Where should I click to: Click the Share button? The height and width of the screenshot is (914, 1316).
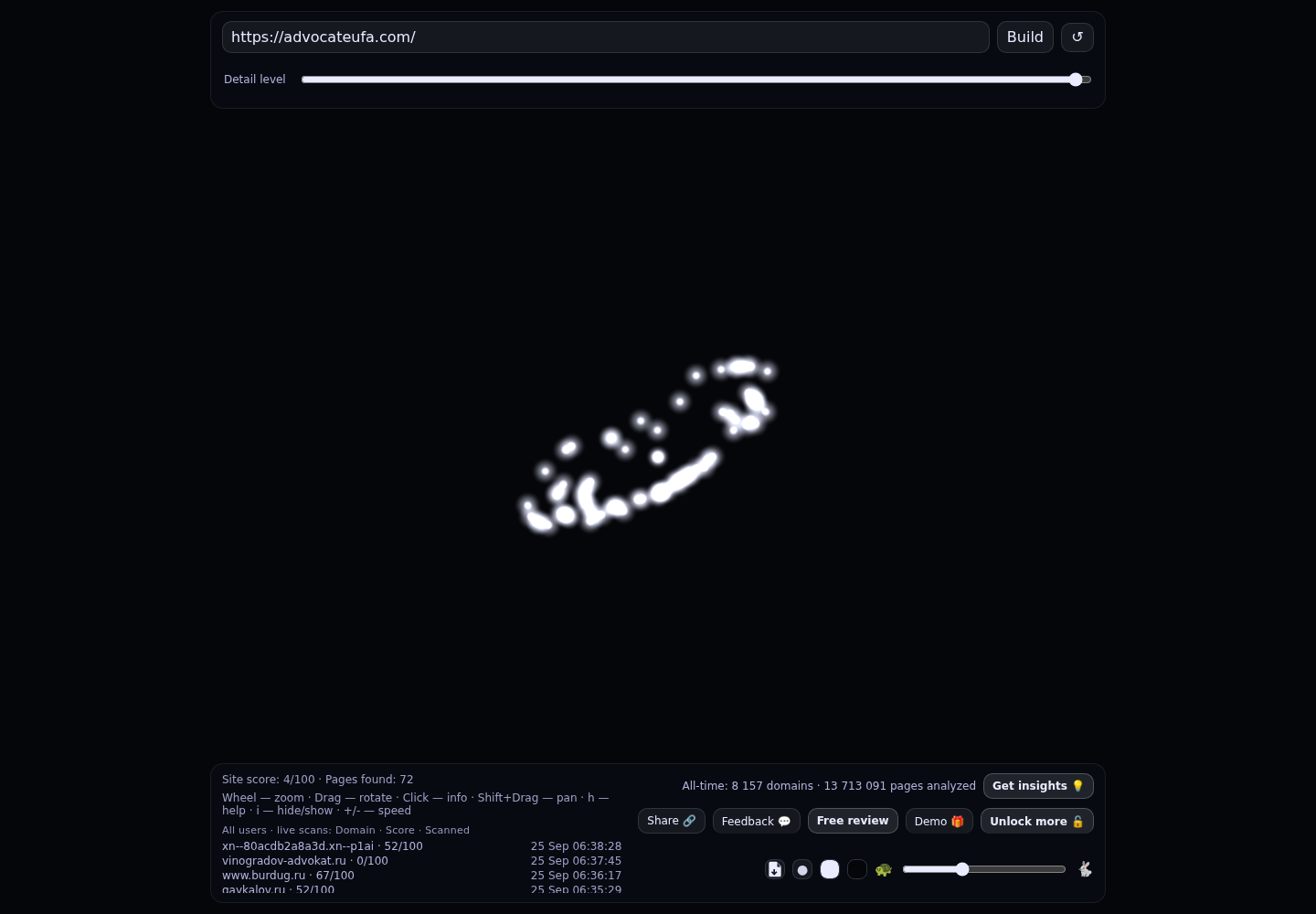click(672, 821)
